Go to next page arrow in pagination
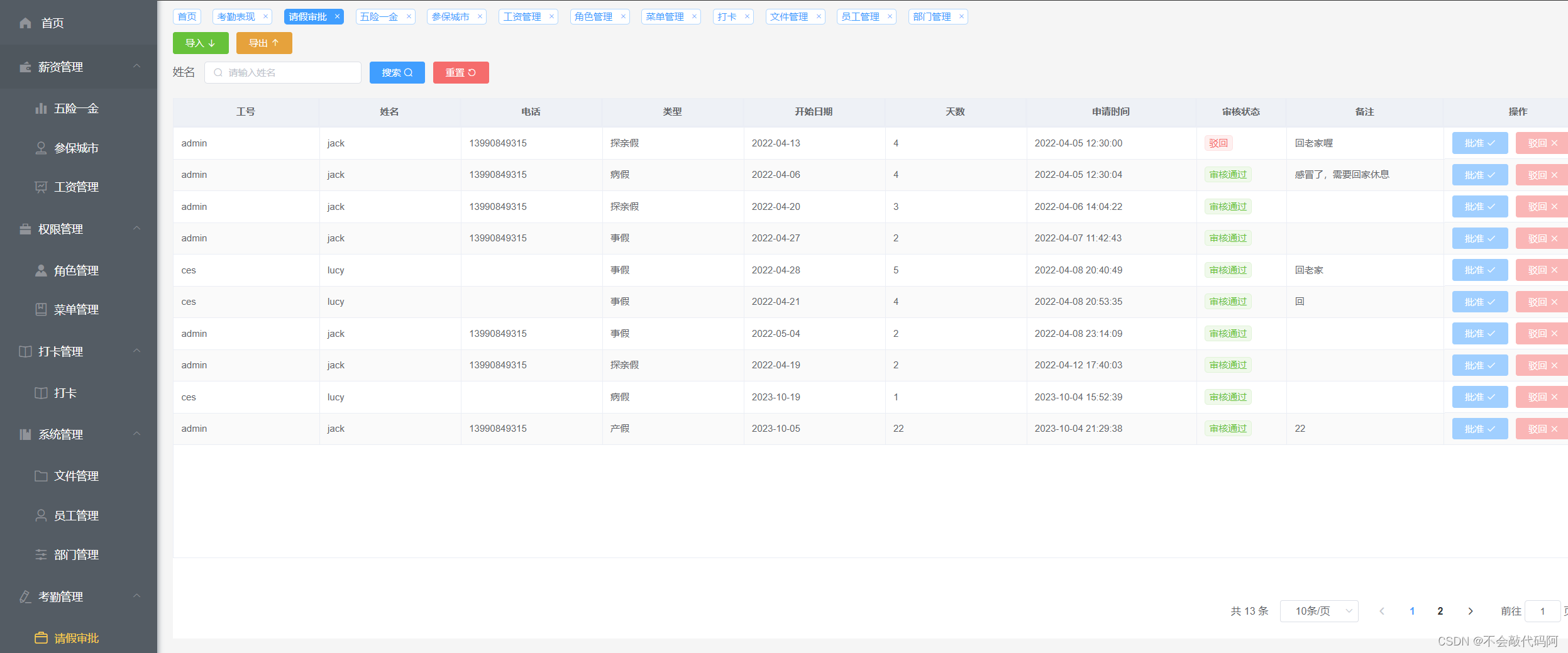This screenshot has height=653, width=1568. pyautogui.click(x=1471, y=611)
